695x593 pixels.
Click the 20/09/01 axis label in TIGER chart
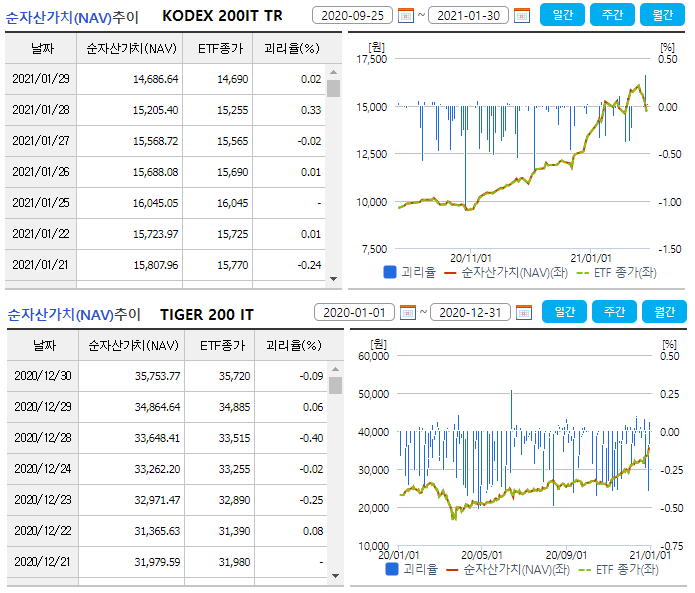[566, 555]
